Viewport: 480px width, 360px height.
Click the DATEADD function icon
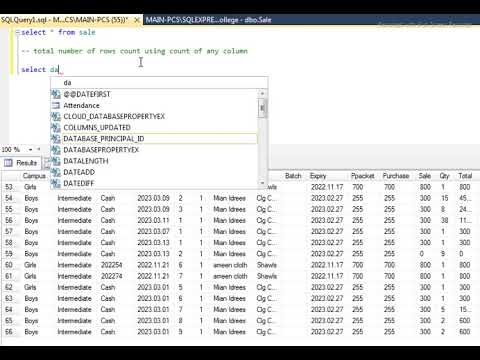click(56, 172)
